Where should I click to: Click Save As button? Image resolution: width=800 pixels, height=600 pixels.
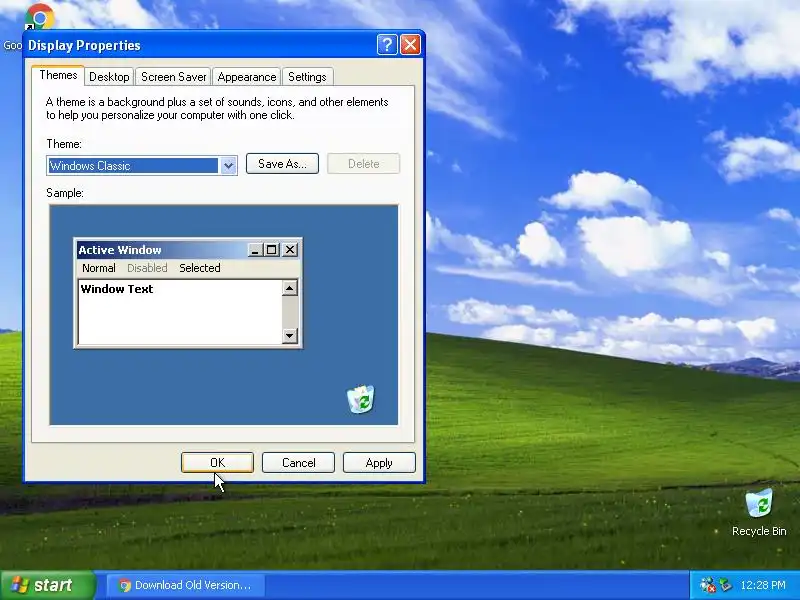[x=282, y=164]
